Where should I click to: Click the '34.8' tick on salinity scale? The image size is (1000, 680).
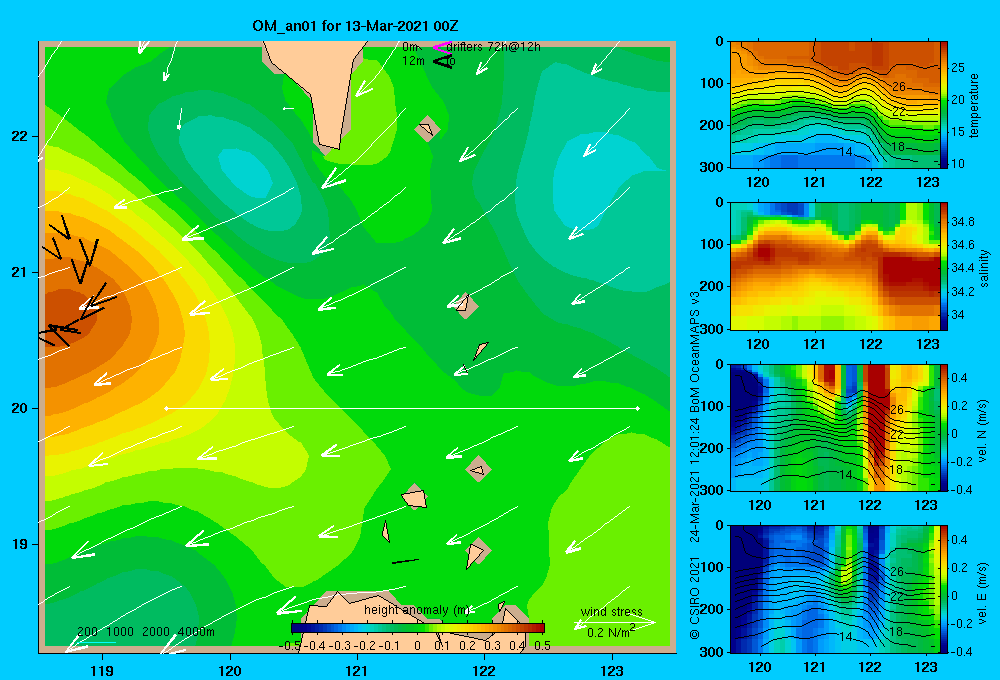pos(963,222)
